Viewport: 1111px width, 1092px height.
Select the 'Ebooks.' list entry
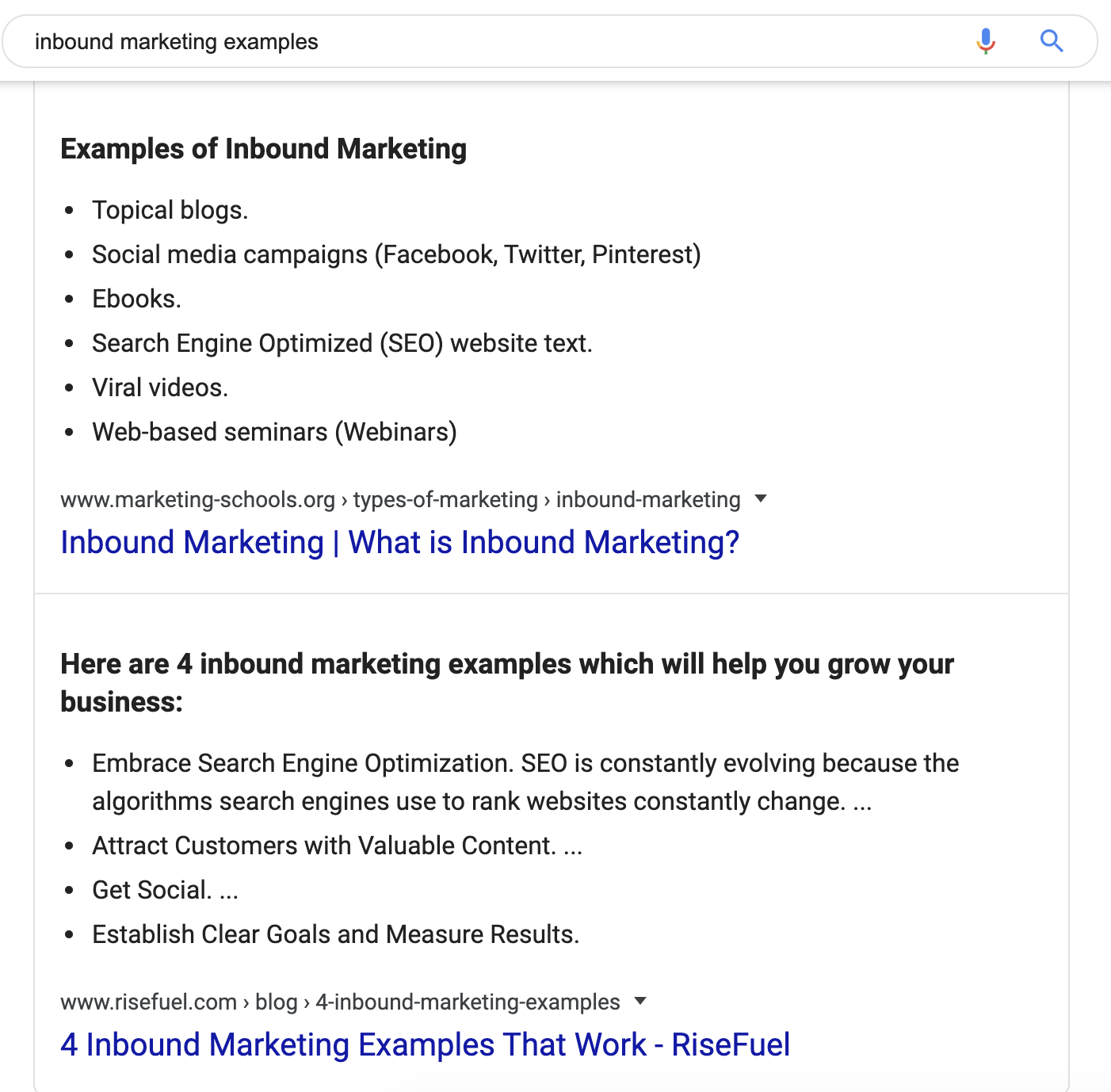pos(136,299)
